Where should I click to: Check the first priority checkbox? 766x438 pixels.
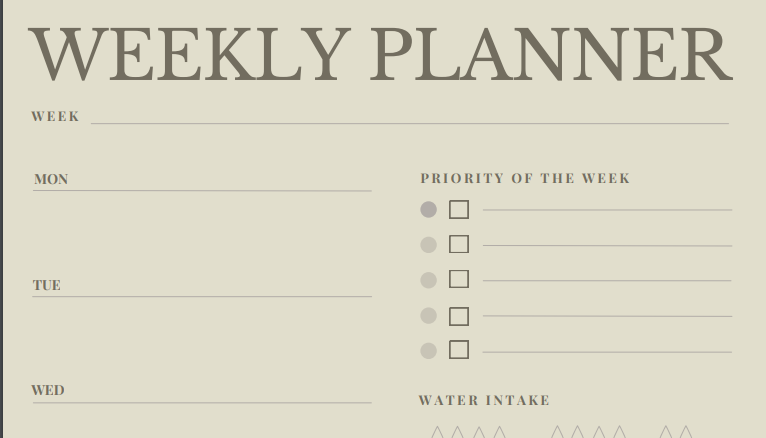459,210
